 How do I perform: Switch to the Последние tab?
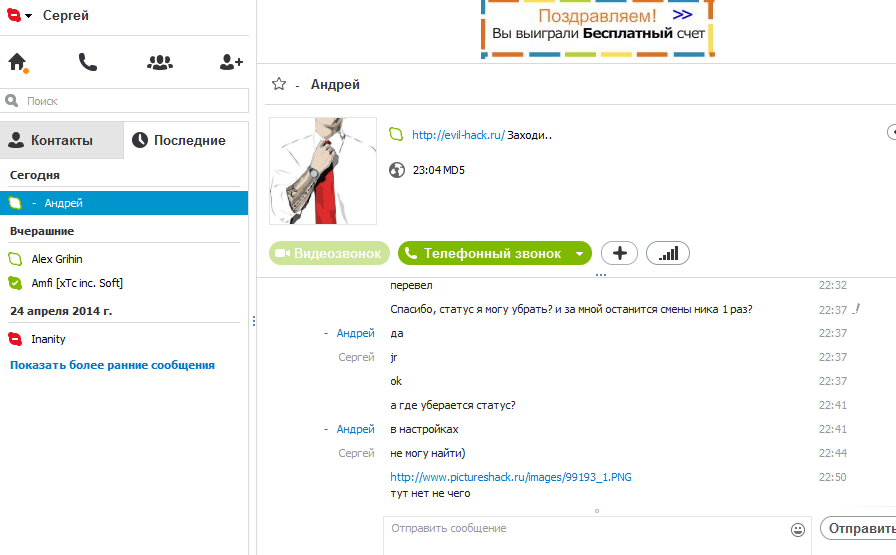pyautogui.click(x=187, y=141)
